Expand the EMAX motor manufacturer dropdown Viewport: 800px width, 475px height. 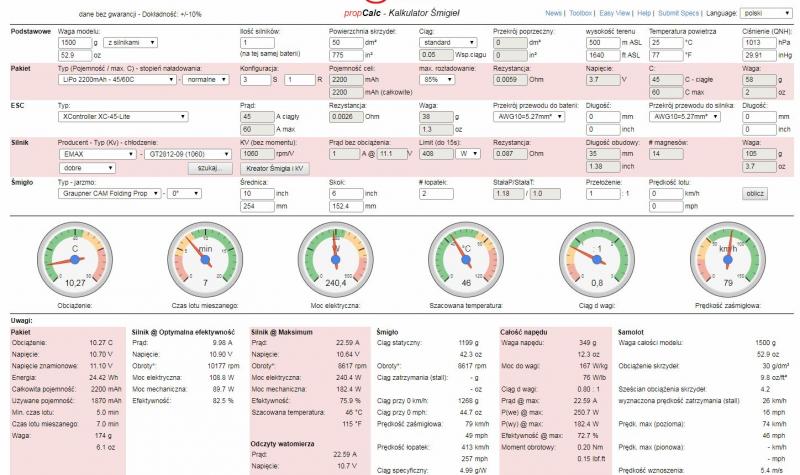98,155
